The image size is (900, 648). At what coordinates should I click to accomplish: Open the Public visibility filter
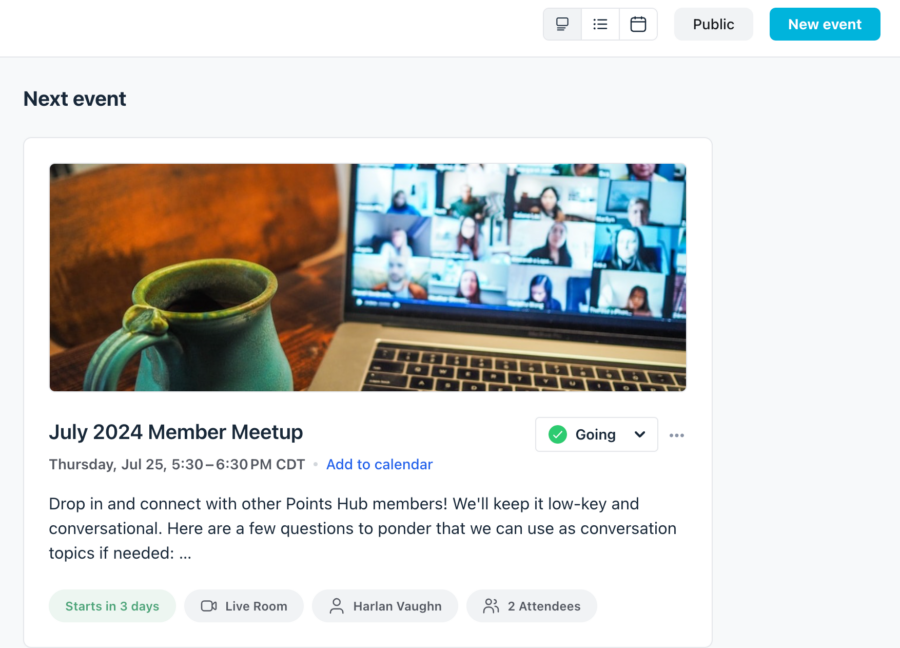[x=713, y=24]
